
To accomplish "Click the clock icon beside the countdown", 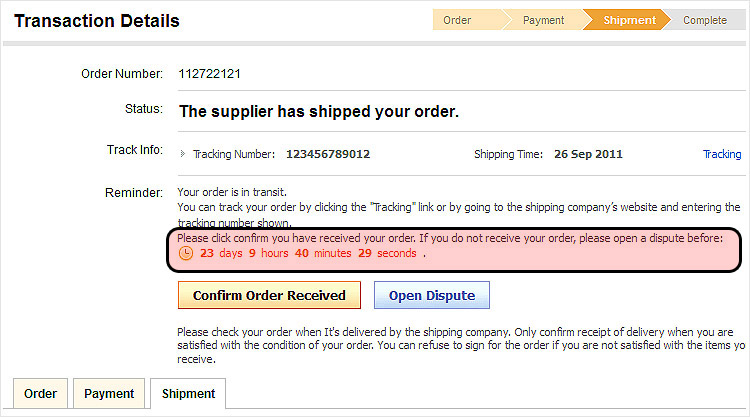I will coord(185,253).
